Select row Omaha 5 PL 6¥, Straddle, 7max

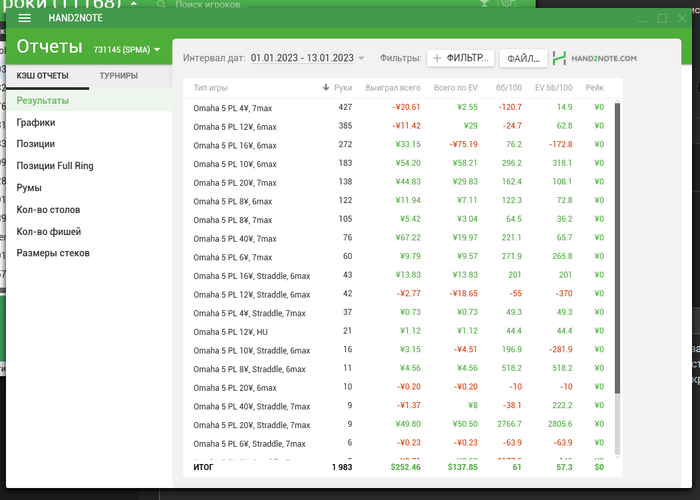click(399, 443)
